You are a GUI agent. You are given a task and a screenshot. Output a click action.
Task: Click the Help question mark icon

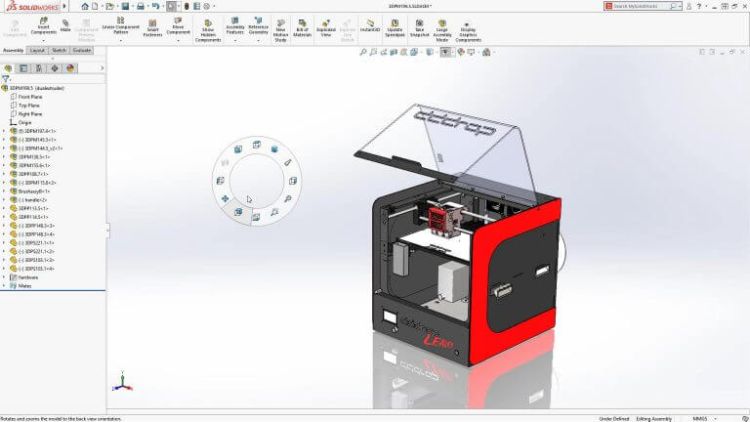click(x=699, y=6)
